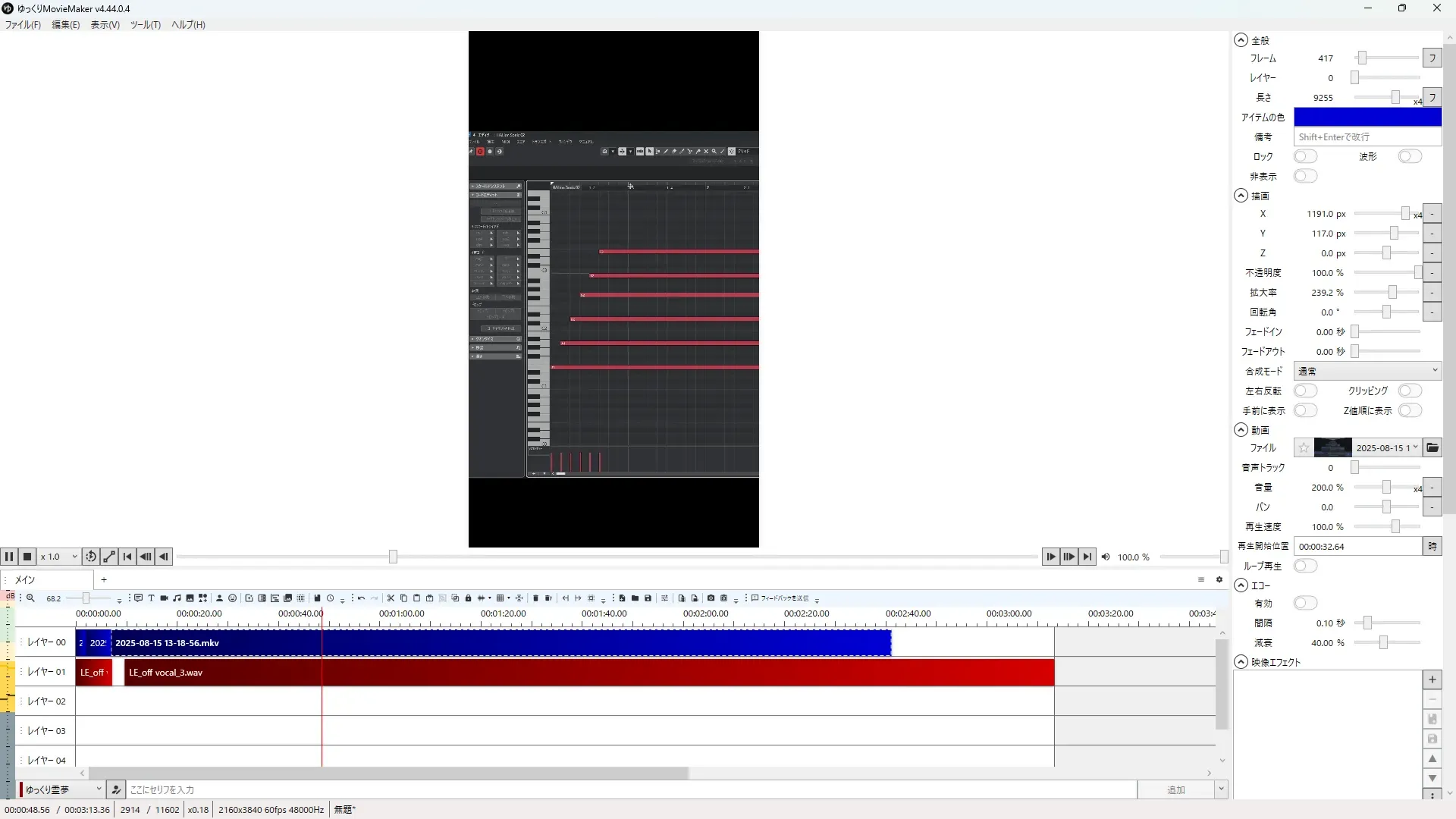Click the text item (T) tool icon
The image size is (1456, 819).
pyautogui.click(x=151, y=598)
